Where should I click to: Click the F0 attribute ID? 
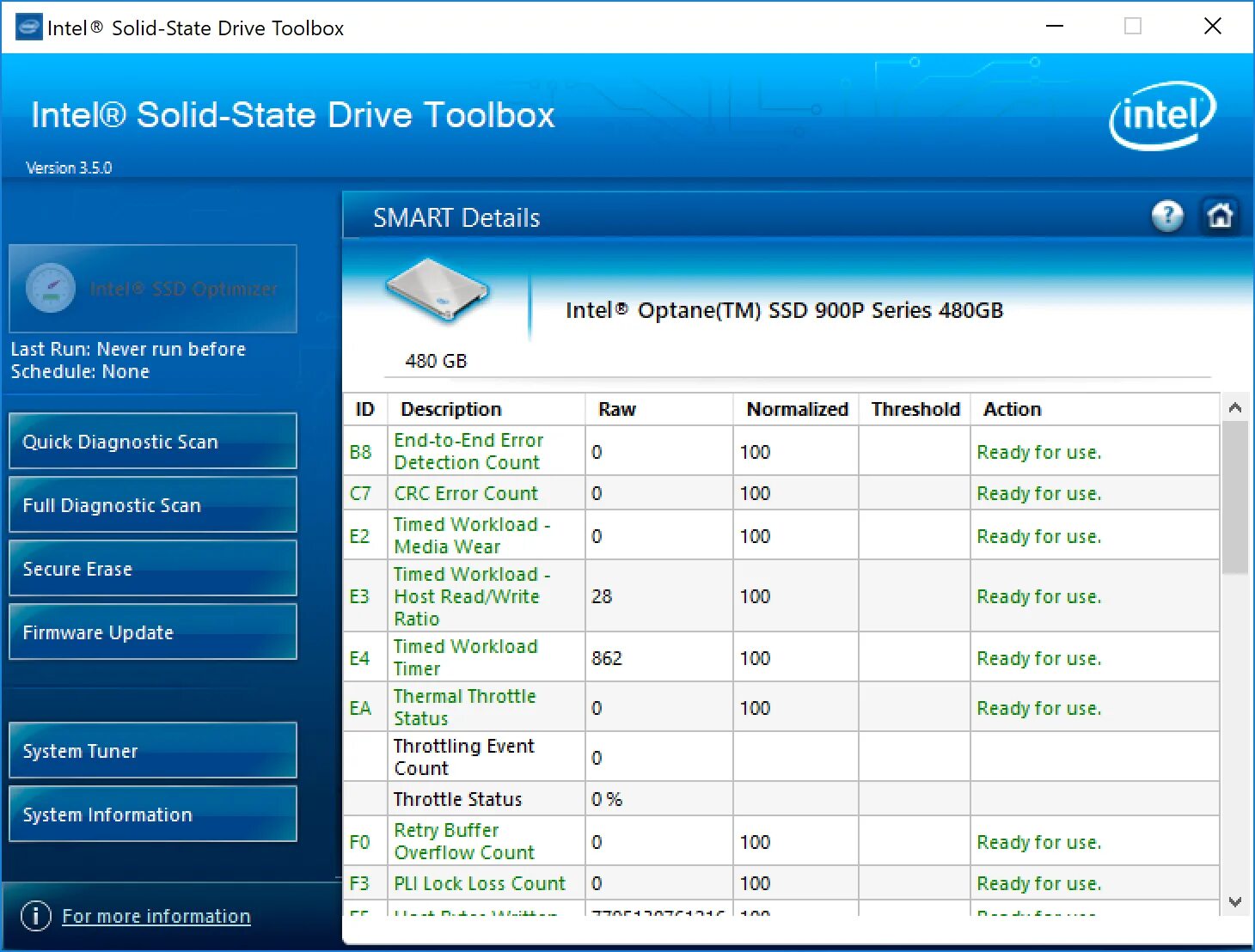tap(359, 842)
